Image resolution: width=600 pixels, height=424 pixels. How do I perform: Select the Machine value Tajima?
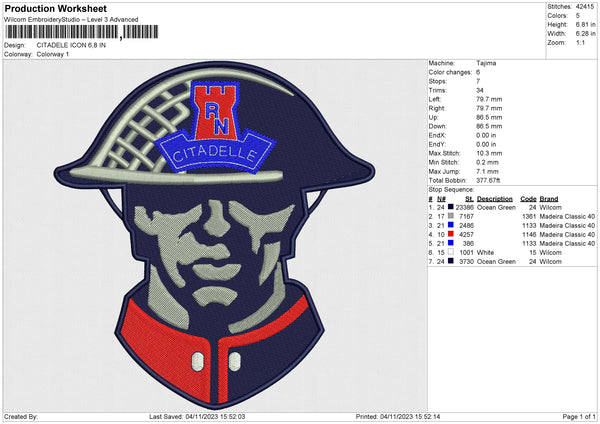tap(486, 63)
